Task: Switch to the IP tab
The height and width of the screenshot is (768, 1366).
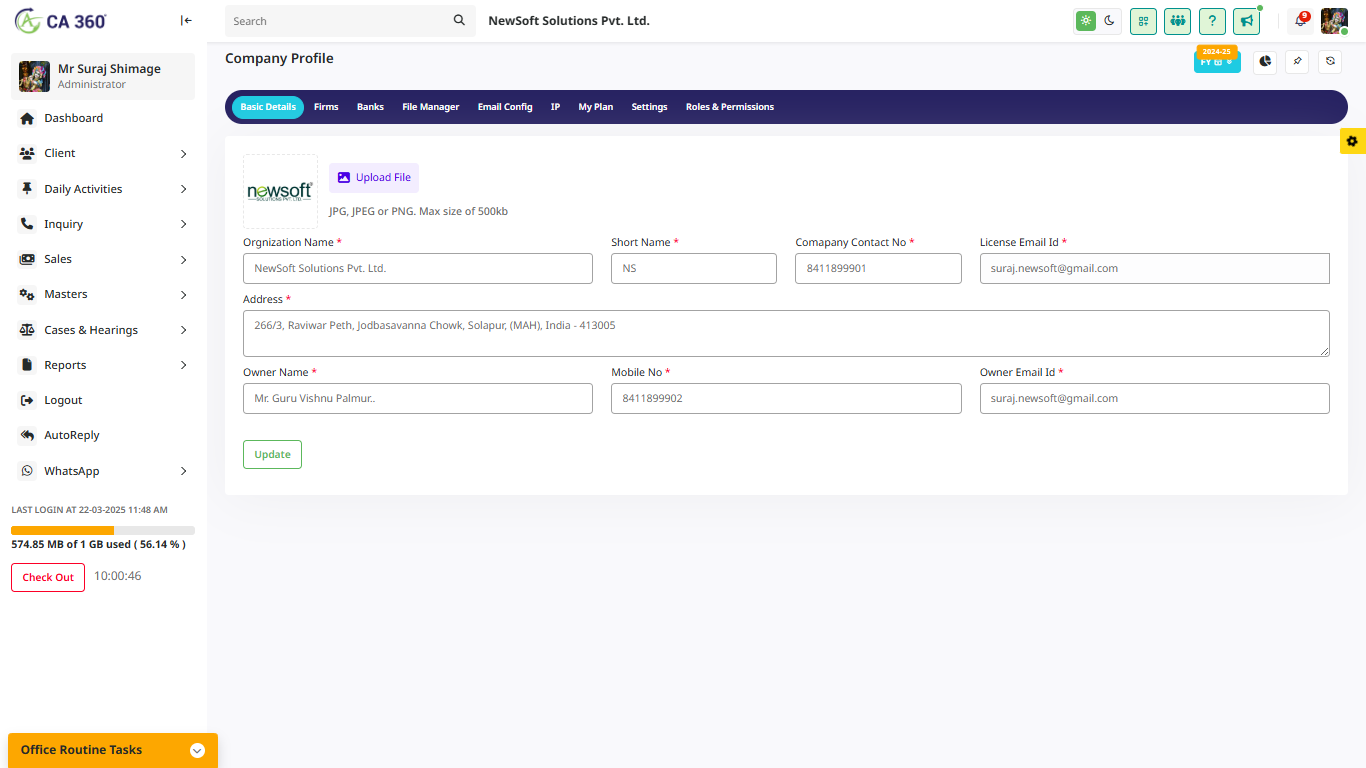Action: (x=555, y=107)
